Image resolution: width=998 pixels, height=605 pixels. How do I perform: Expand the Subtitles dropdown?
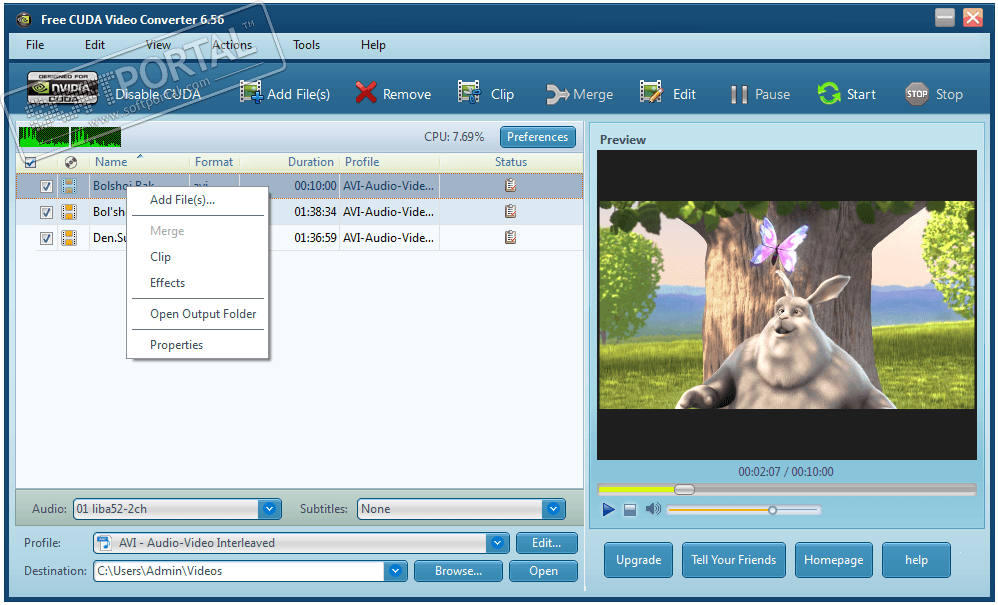tap(553, 509)
